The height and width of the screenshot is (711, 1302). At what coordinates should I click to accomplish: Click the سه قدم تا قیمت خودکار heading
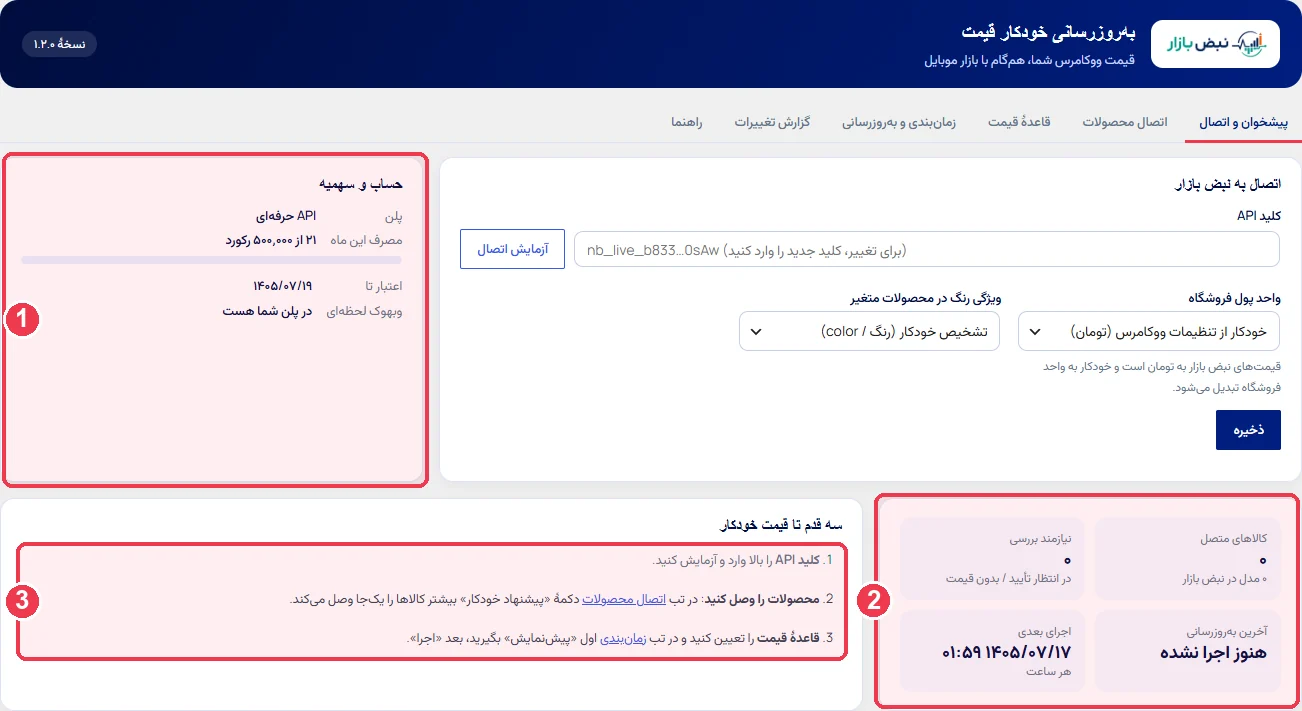780,524
